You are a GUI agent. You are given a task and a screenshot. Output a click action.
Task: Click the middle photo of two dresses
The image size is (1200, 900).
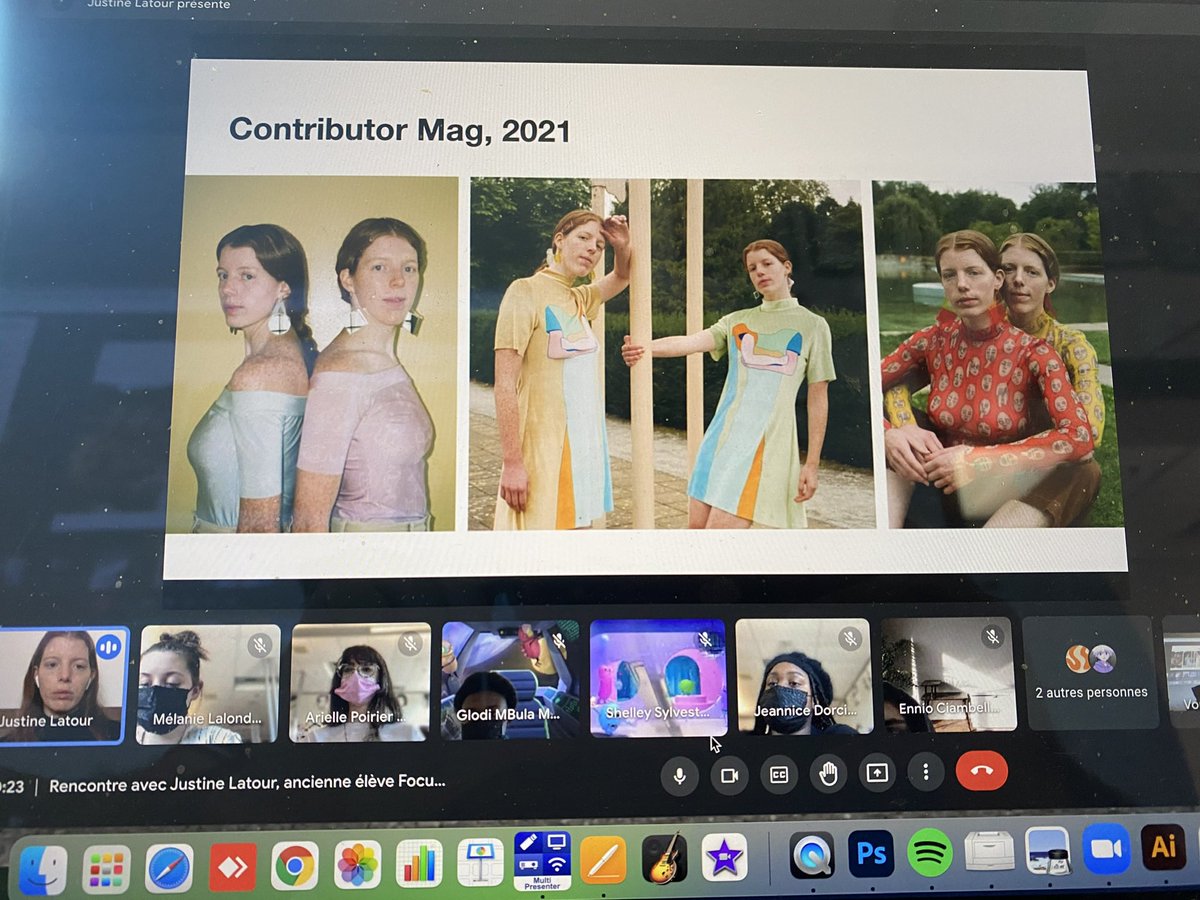[670, 354]
